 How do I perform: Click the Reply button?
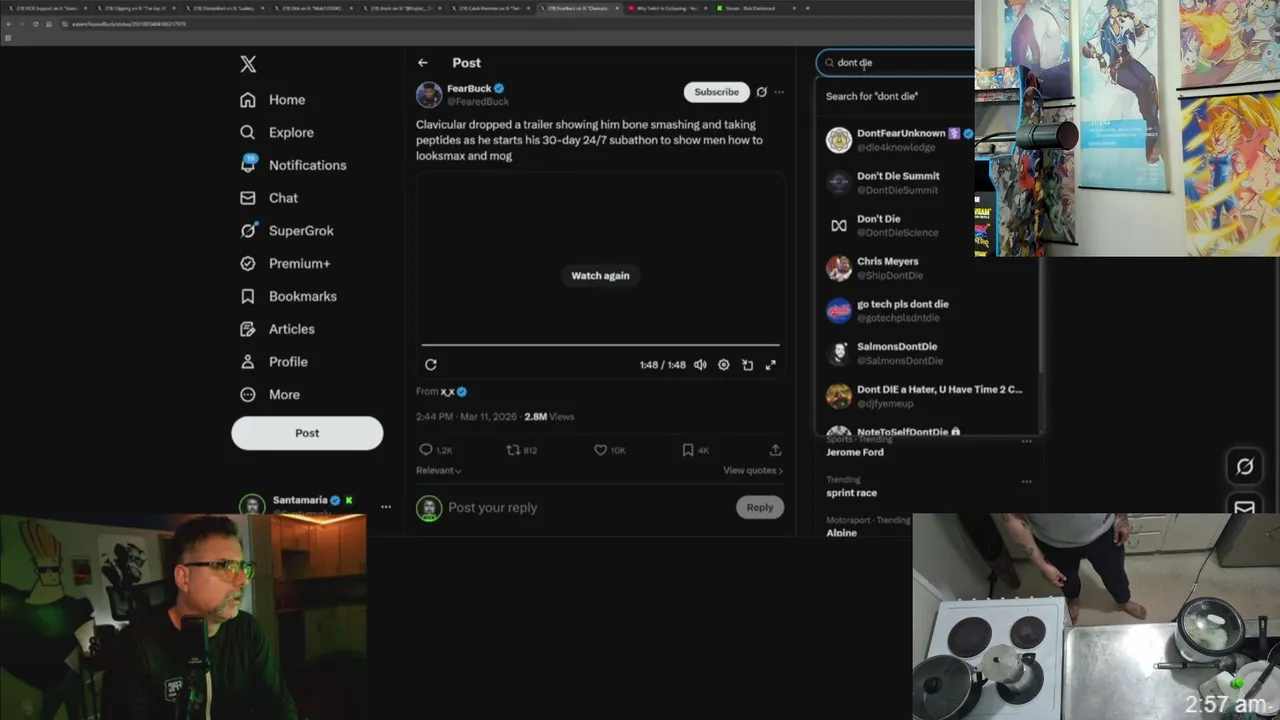(760, 508)
